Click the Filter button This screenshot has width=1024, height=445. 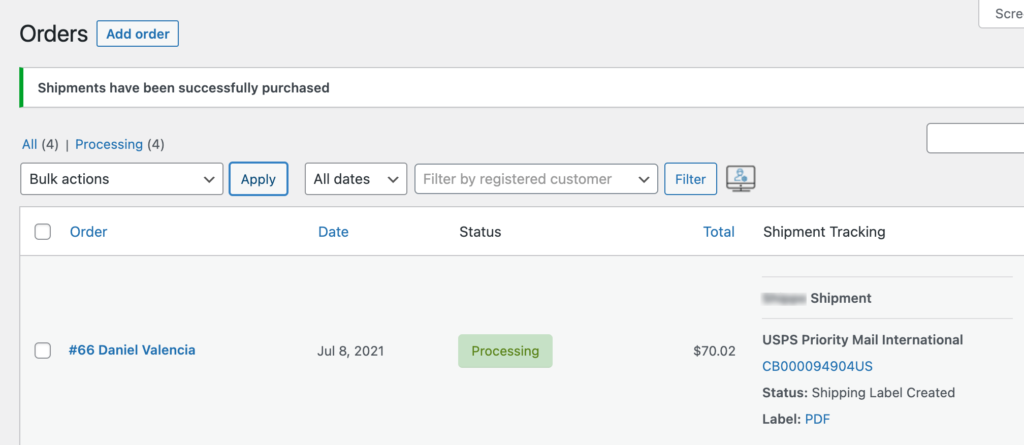[x=690, y=179]
